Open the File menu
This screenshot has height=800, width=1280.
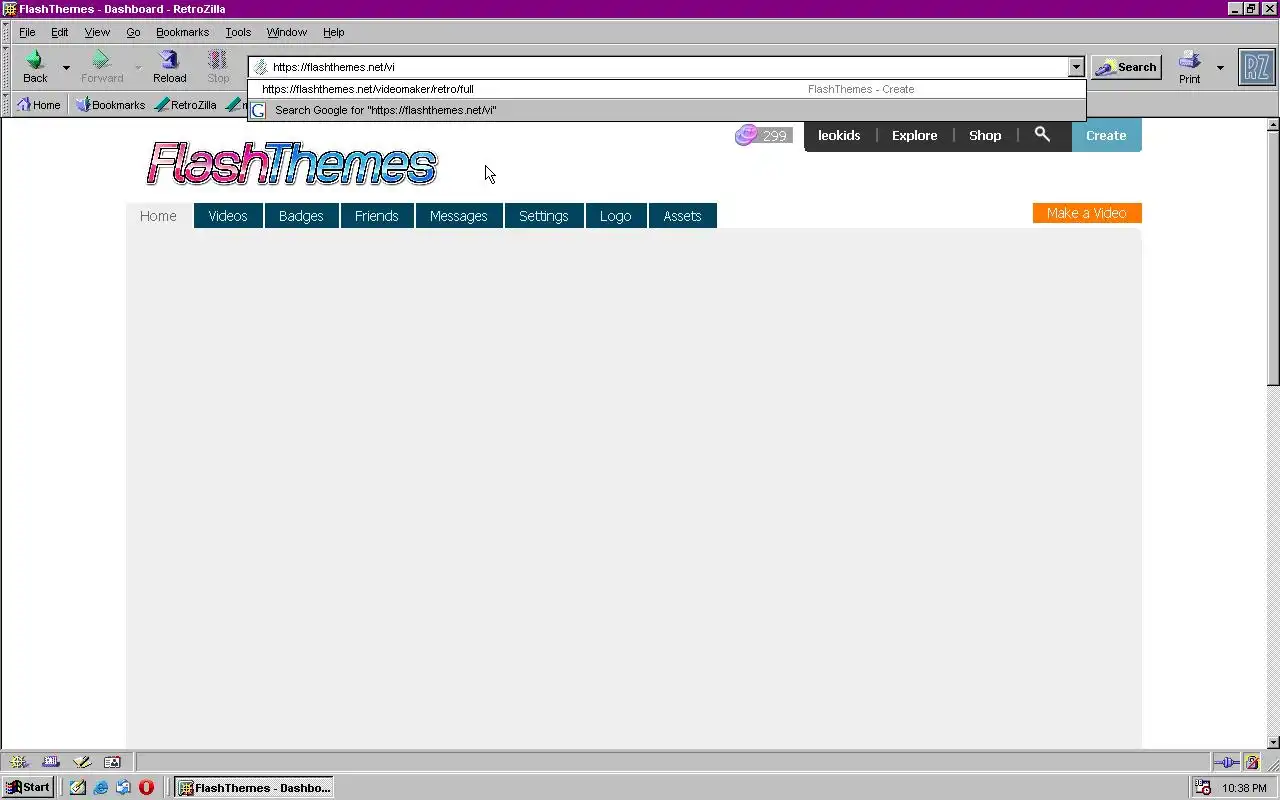tap(27, 32)
